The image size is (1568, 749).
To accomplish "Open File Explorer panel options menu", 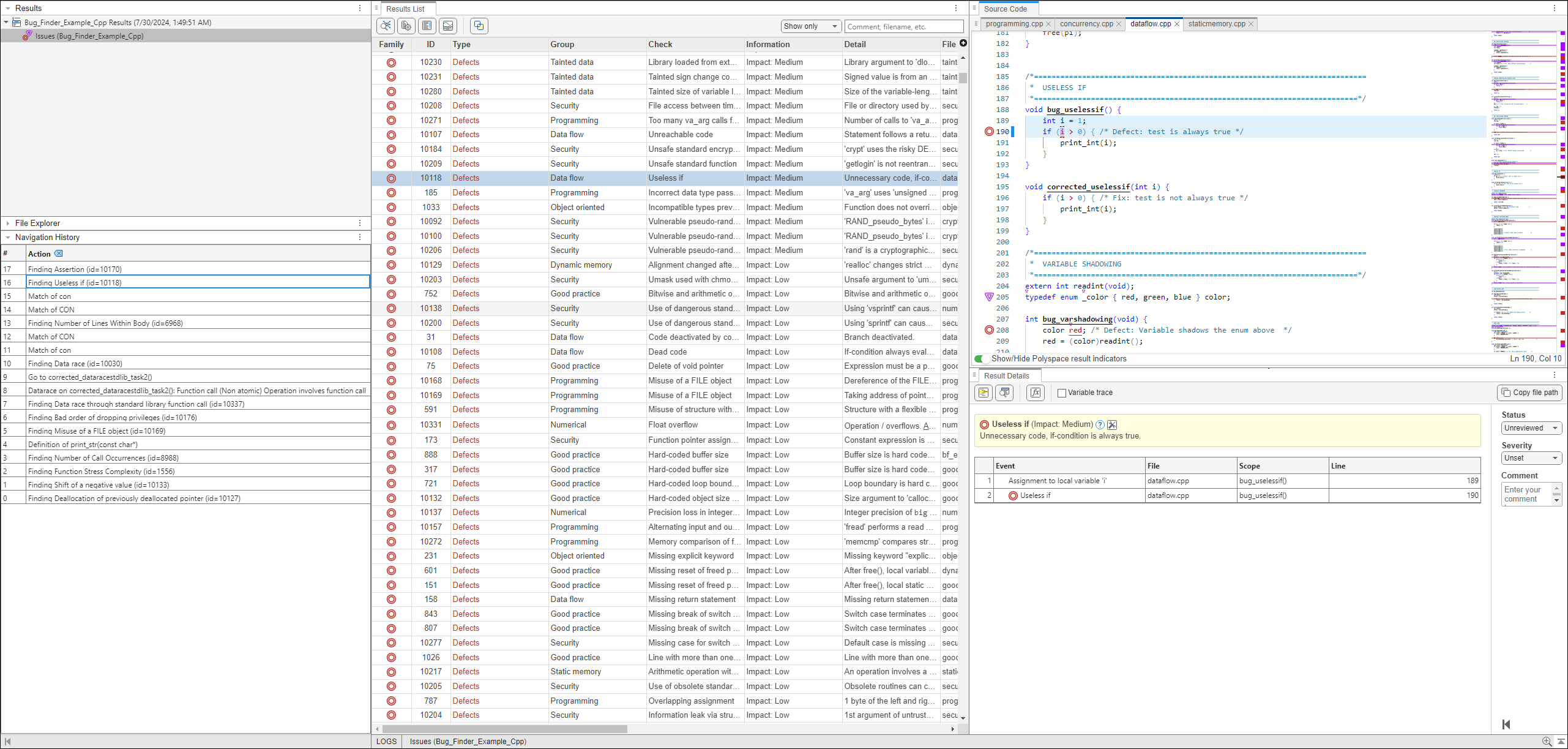I will 360,223.
